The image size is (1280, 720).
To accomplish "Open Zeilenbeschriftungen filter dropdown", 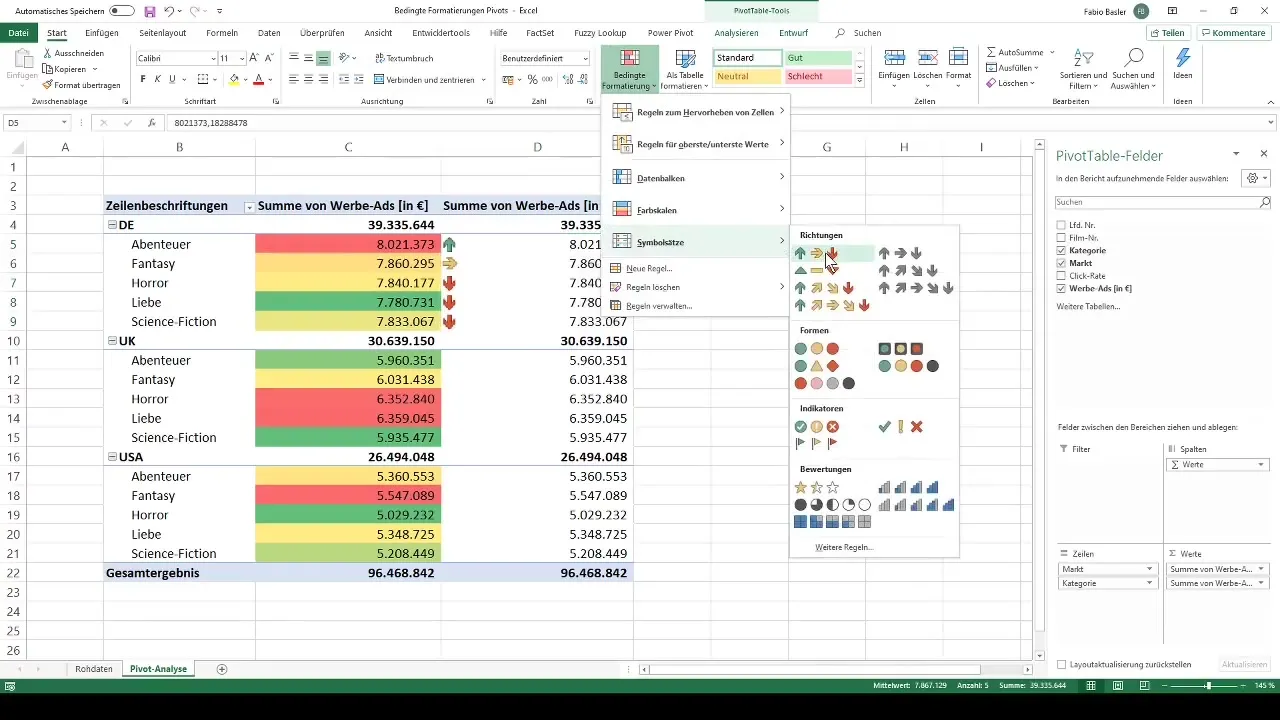I will click(248, 206).
